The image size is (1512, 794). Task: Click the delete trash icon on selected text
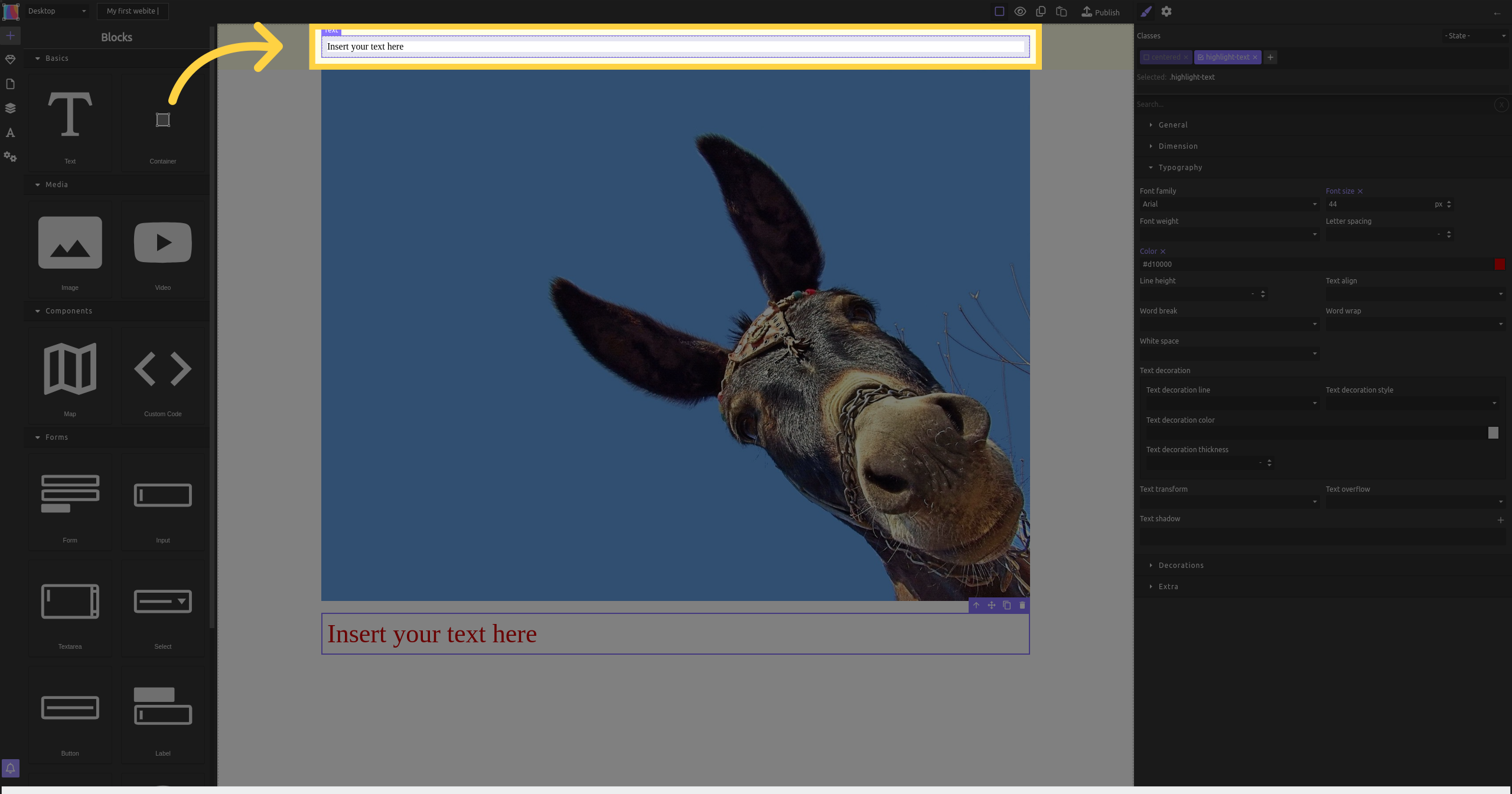(x=1022, y=605)
